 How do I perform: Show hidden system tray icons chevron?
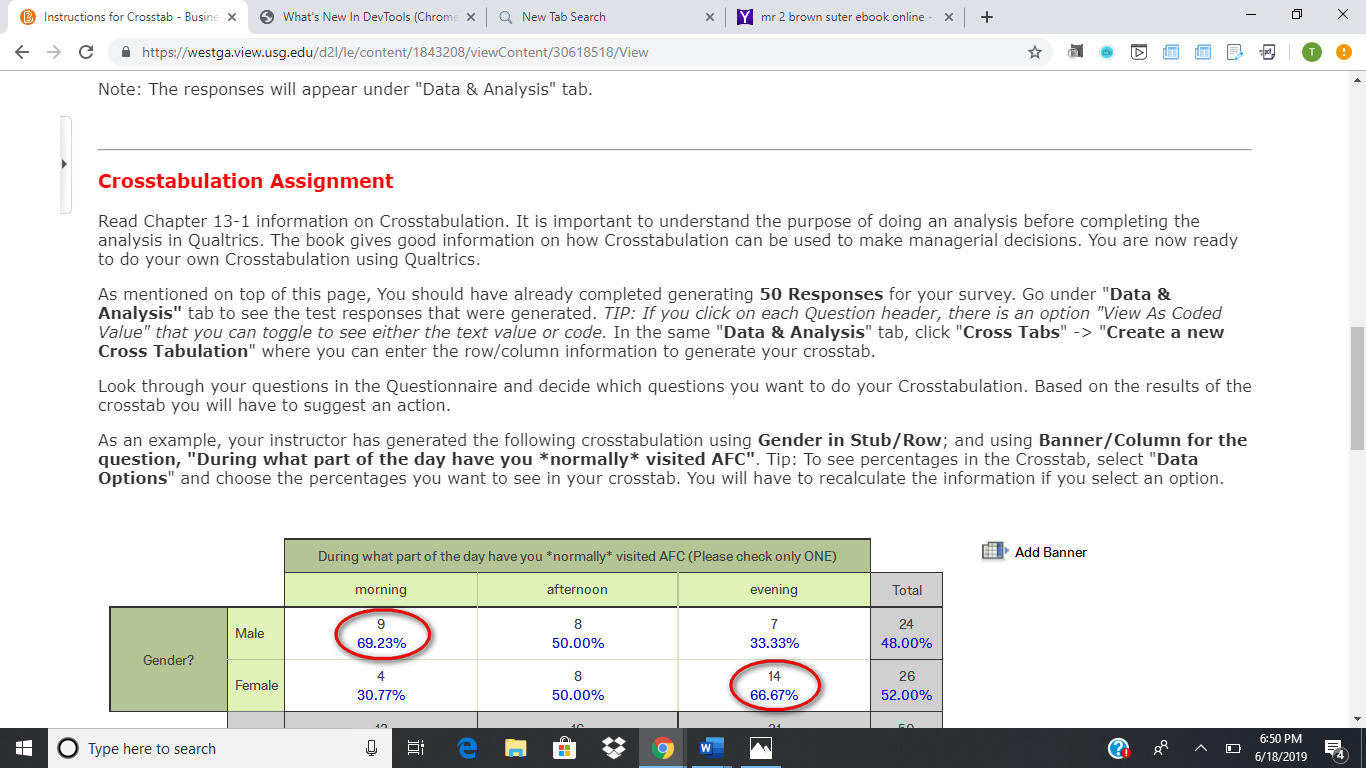click(1201, 748)
